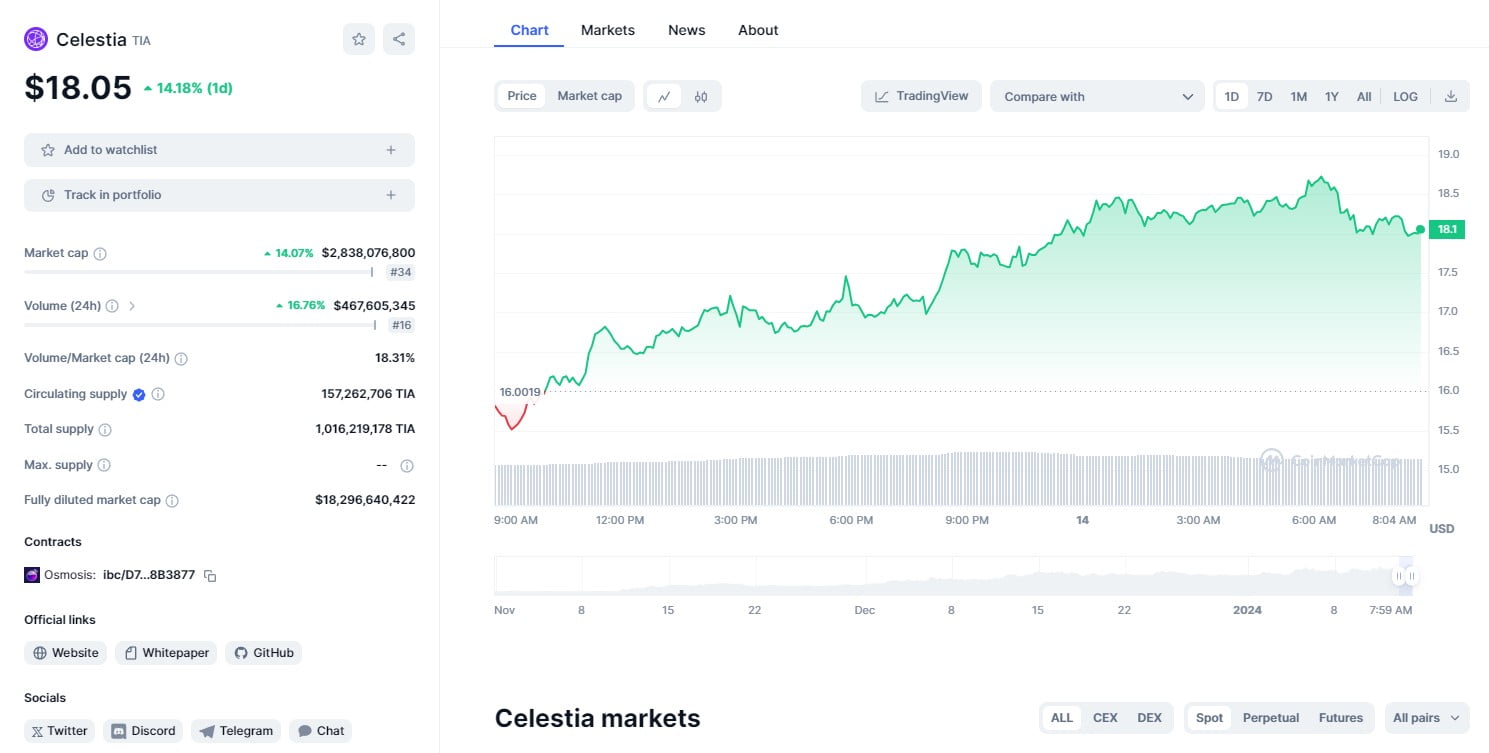This screenshot has height=753, width=1489.
Task: Enable LOG scale on chart
Action: click(x=1405, y=97)
